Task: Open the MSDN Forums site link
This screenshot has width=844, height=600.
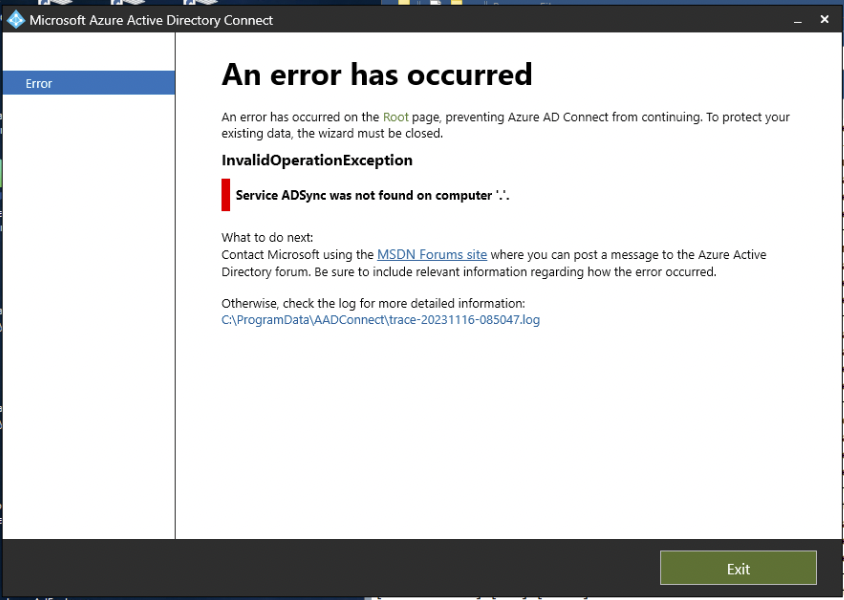Action: click(432, 255)
